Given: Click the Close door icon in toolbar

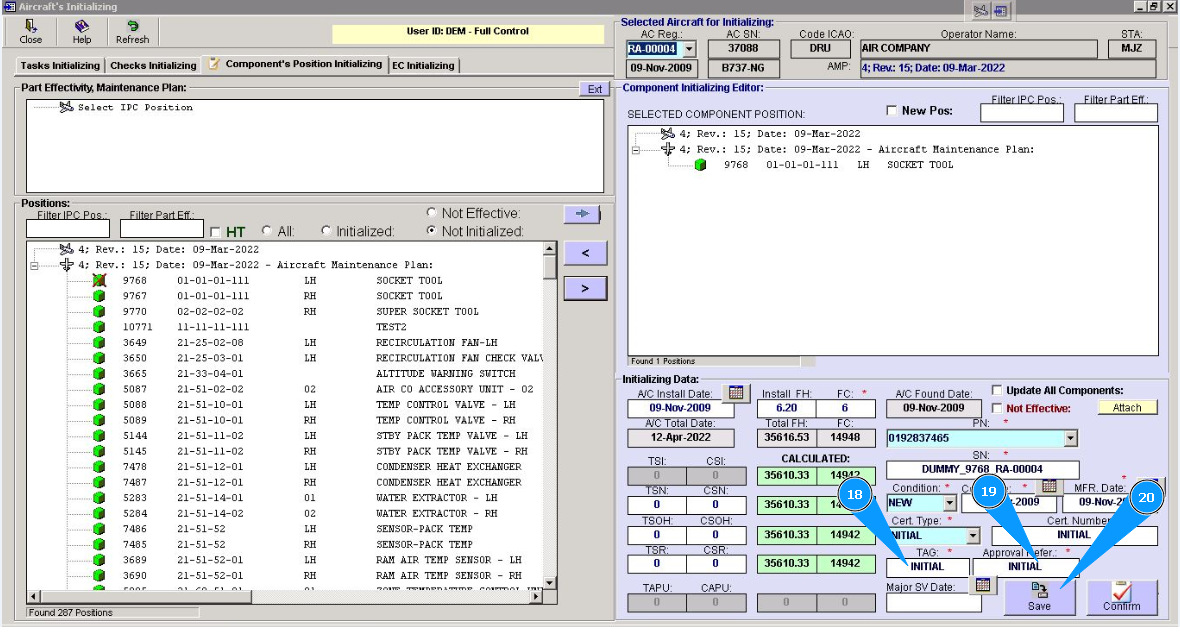Looking at the screenshot, I should click(x=31, y=26).
